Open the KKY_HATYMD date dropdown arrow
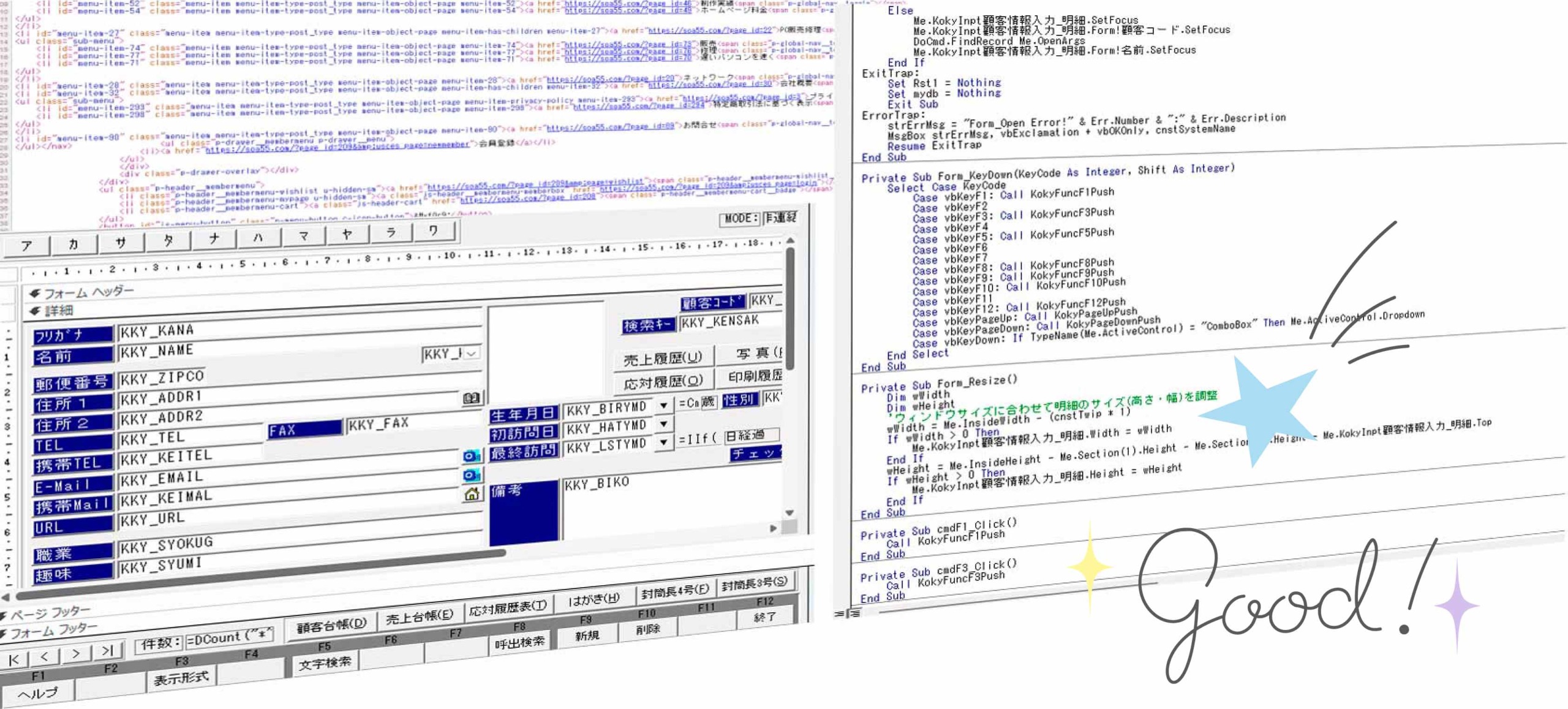 tap(663, 423)
